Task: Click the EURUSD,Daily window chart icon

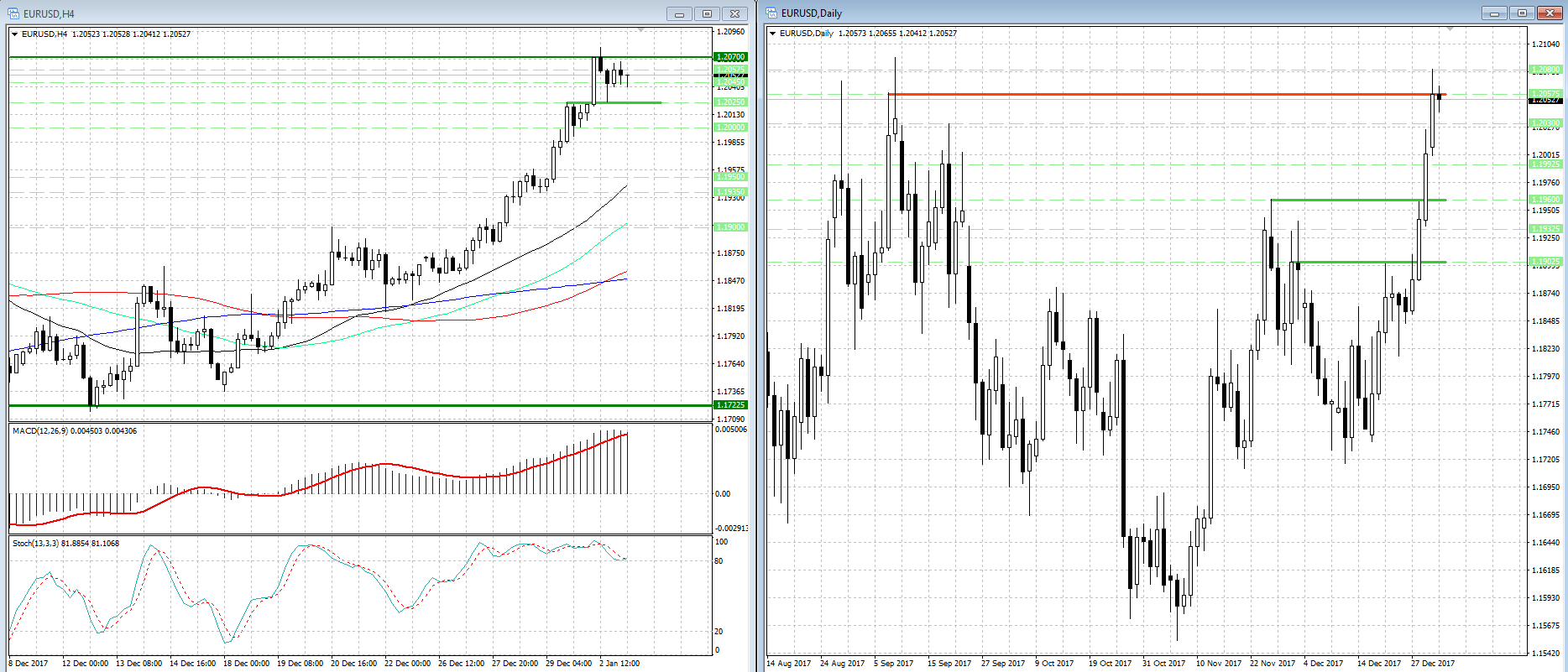Action: coord(771,13)
